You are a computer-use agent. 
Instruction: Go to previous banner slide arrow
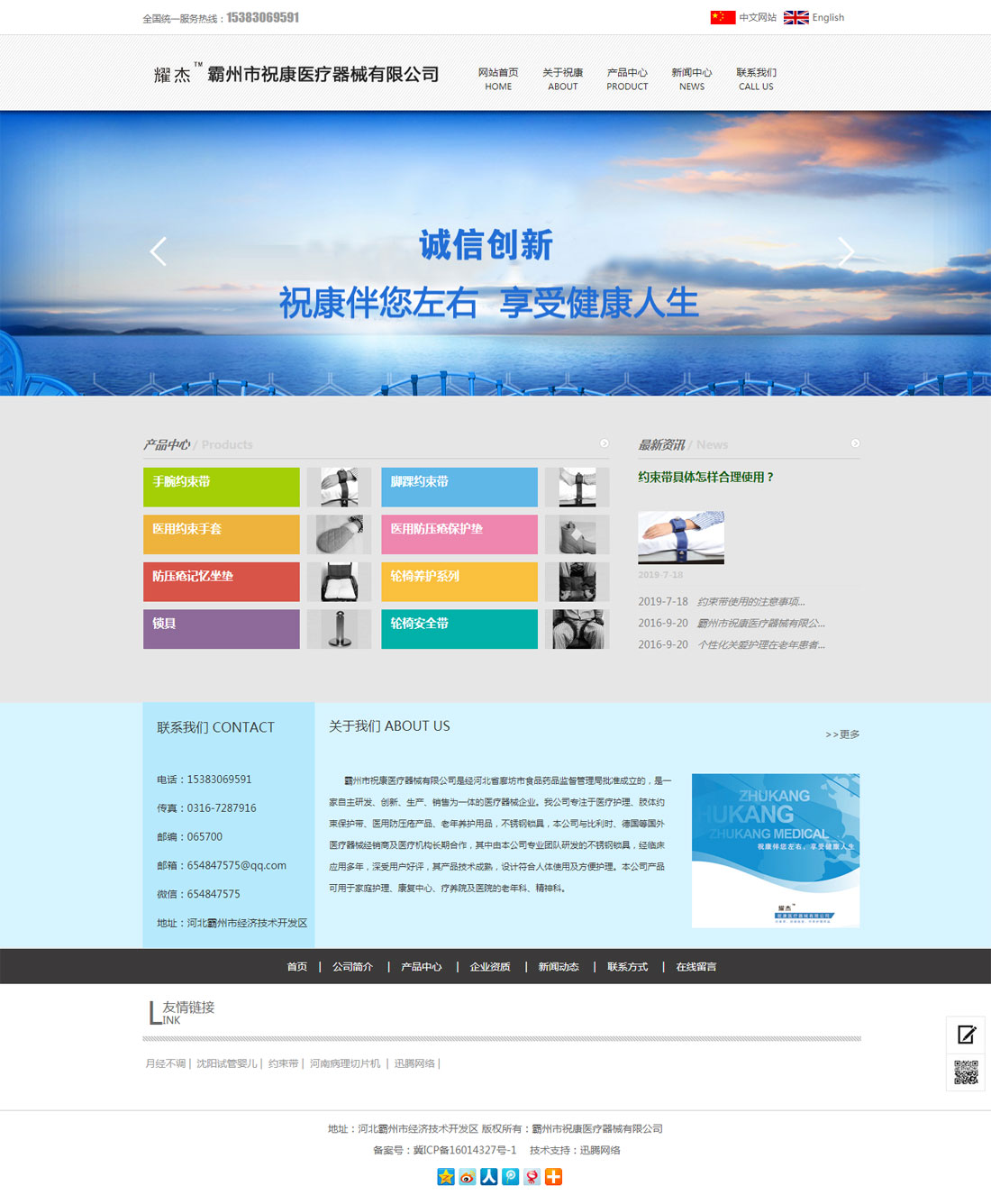[x=159, y=251]
